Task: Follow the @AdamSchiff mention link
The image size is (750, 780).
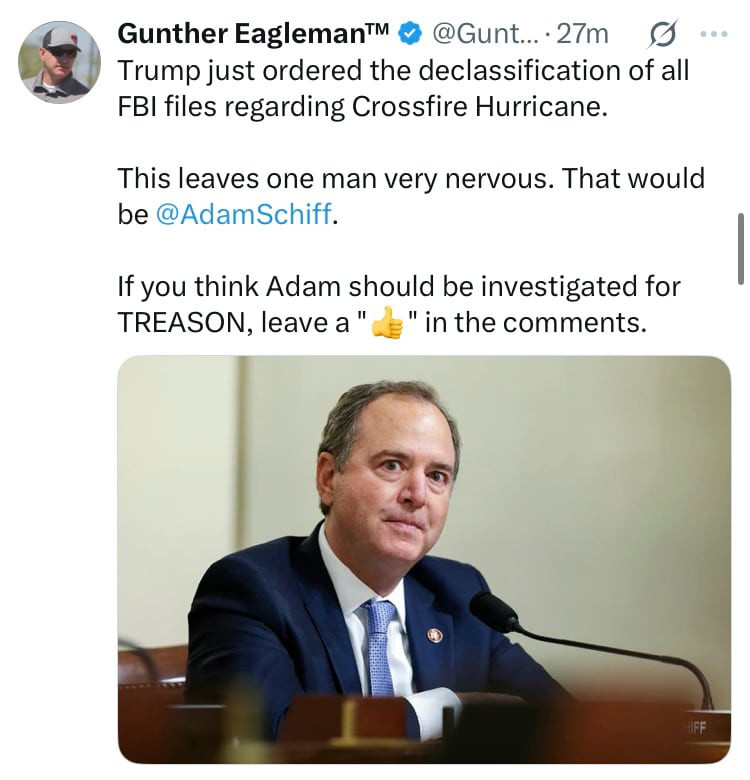Action: click(243, 214)
